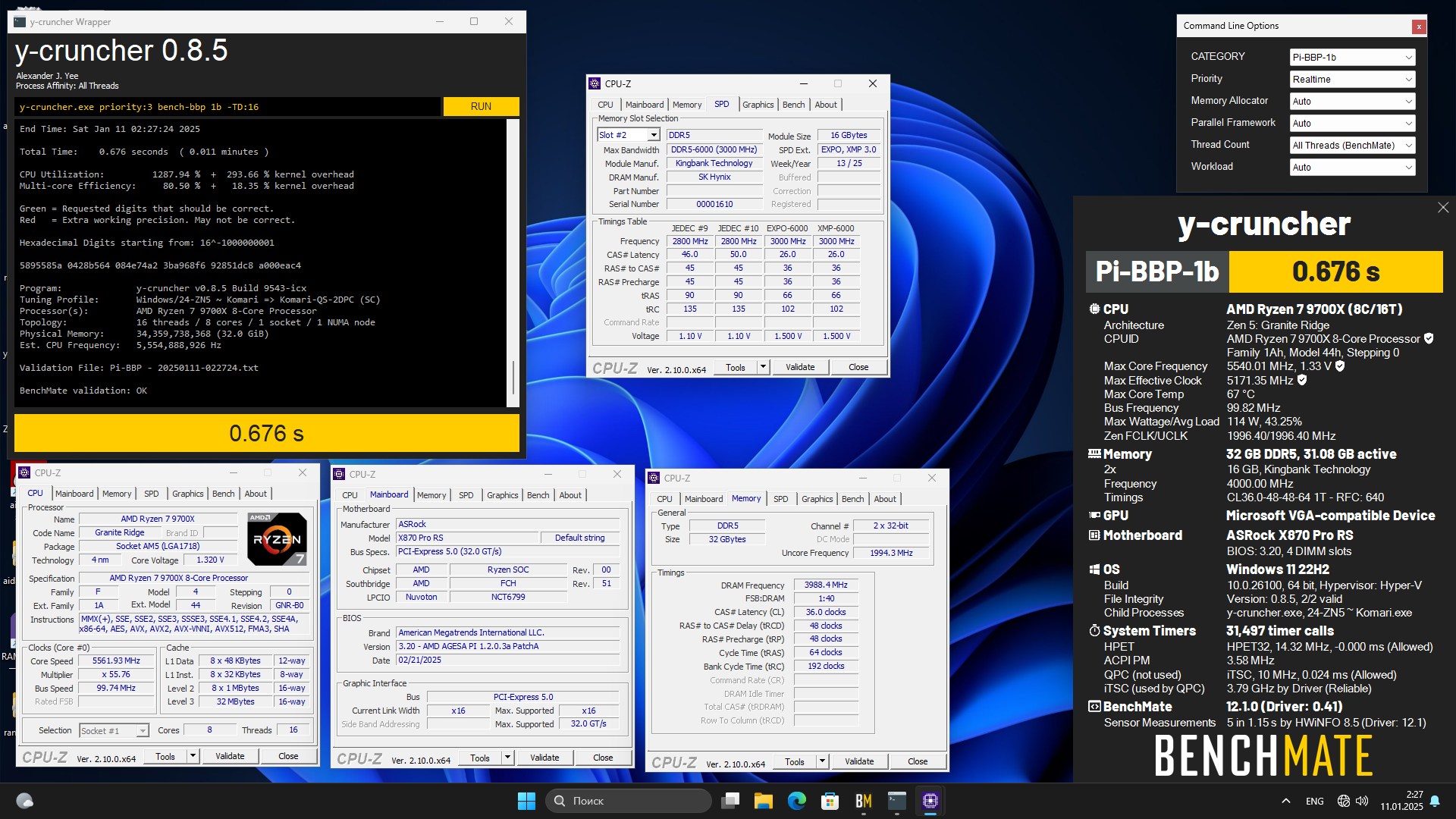Open the network globe icon in the tray
The image size is (1456, 819).
[1344, 801]
